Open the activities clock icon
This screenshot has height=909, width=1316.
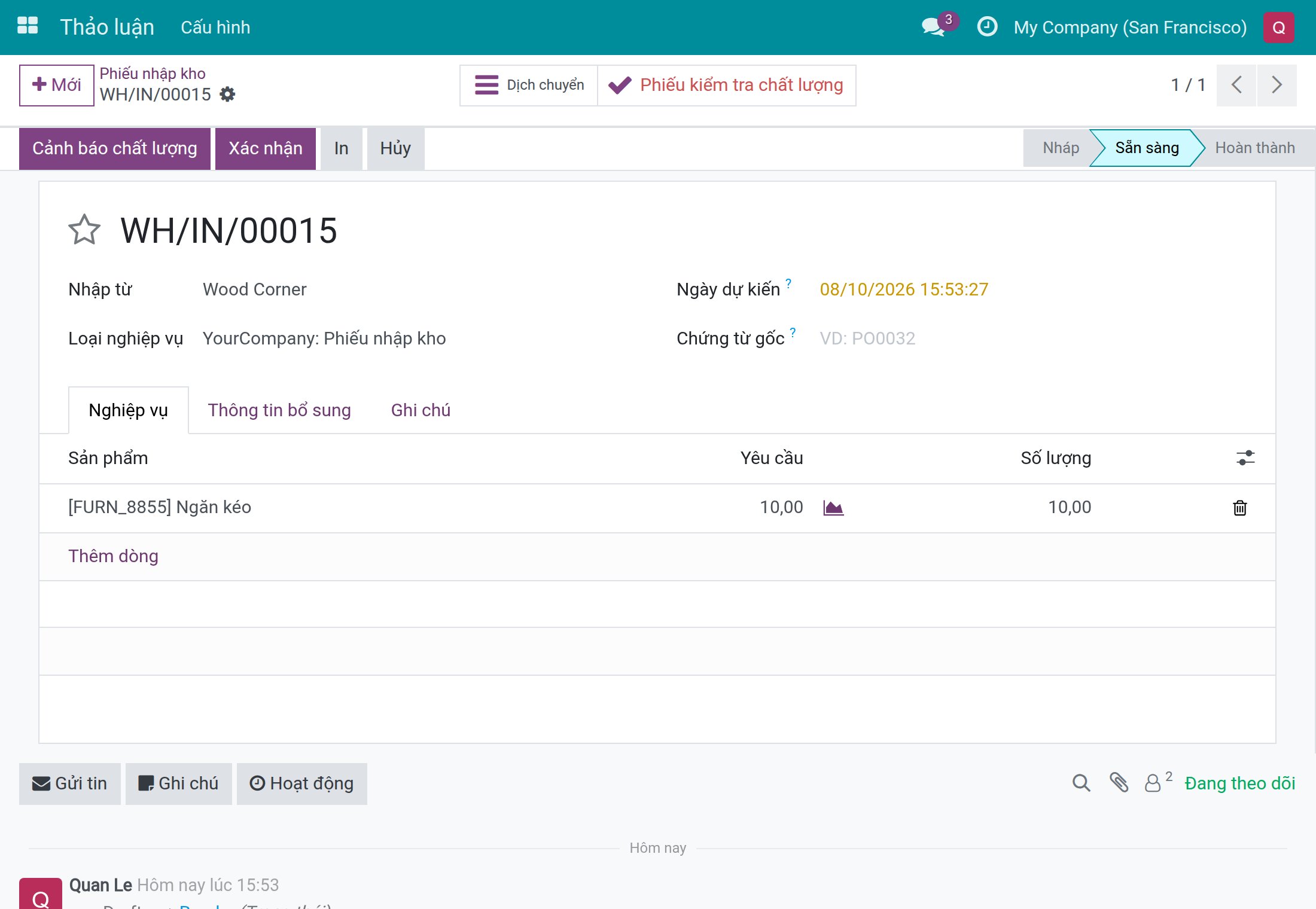(987, 27)
